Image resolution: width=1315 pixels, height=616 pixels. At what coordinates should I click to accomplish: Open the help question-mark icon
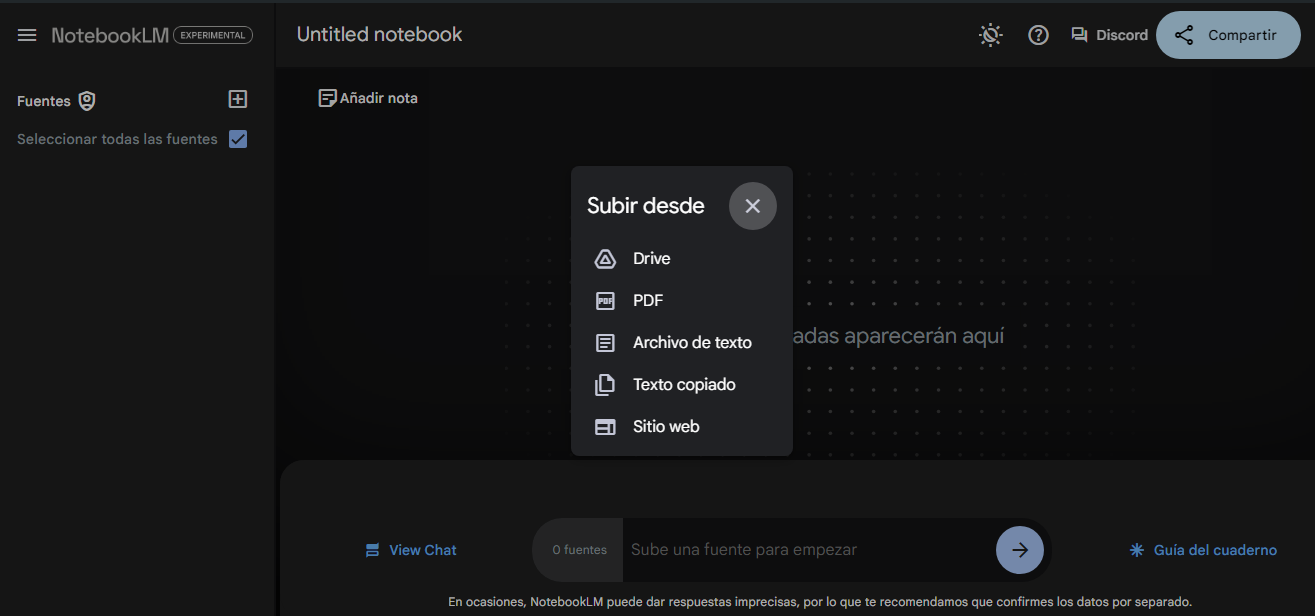1039,35
